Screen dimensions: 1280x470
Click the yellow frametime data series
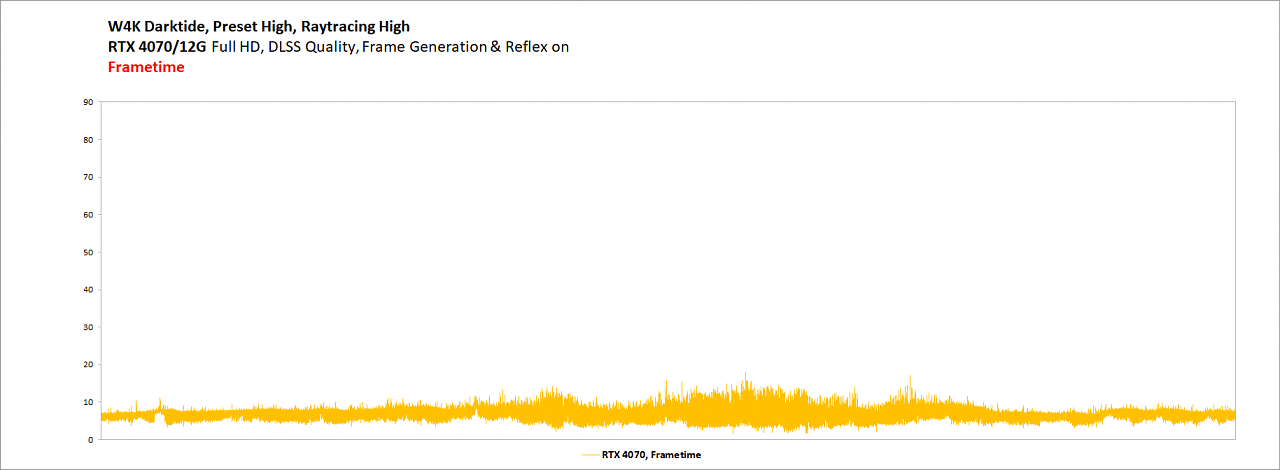(x=668, y=412)
